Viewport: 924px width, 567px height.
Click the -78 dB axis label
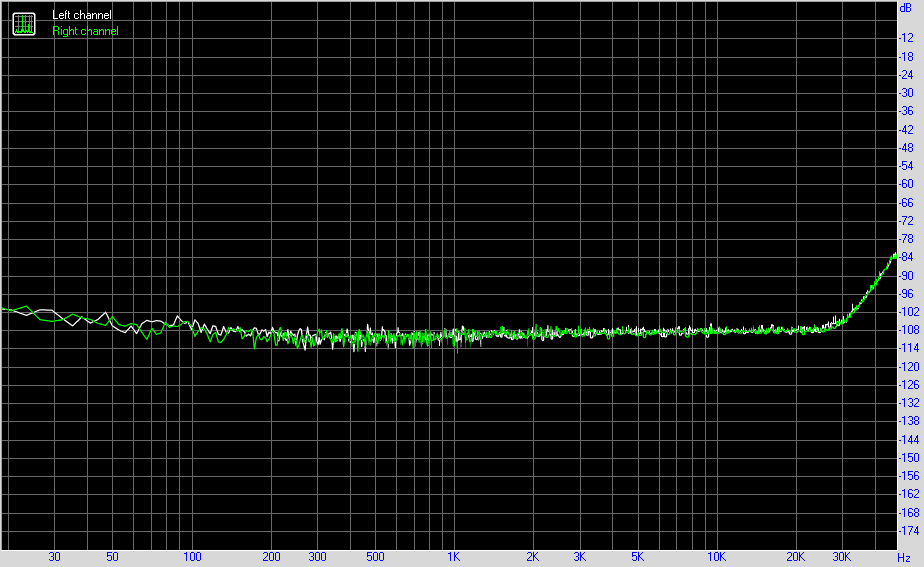[906, 239]
